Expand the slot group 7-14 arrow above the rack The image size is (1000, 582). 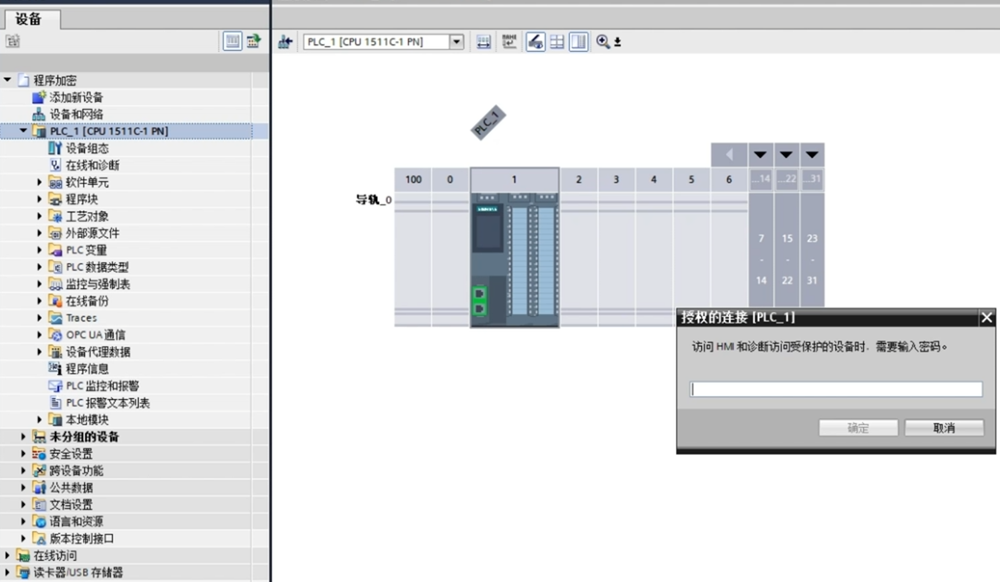[x=761, y=155]
